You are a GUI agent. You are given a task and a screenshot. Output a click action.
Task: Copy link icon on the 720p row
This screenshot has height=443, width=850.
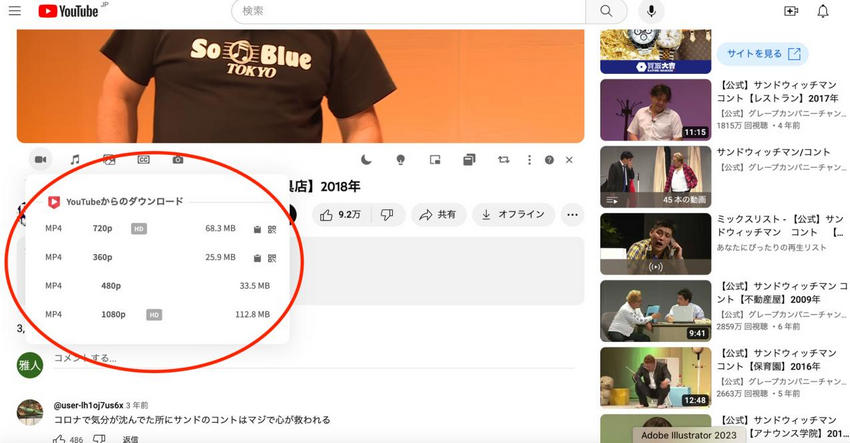257,229
